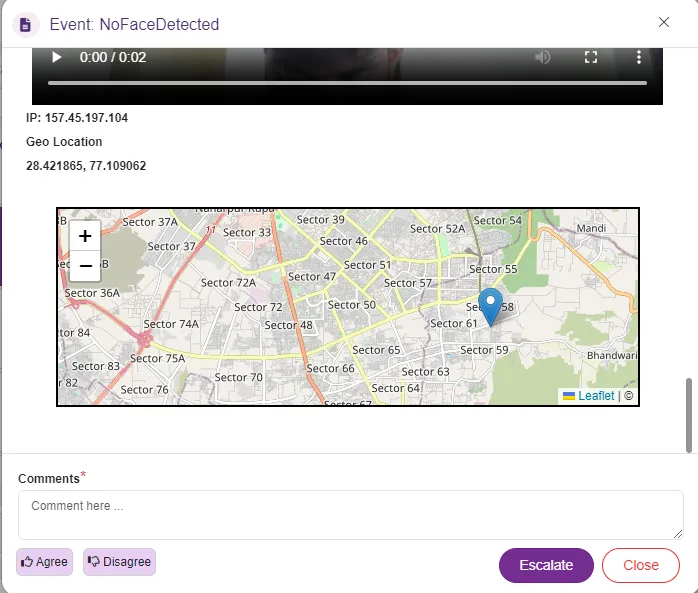Open video more options menu
This screenshot has height=593, width=698.
[x=639, y=57]
